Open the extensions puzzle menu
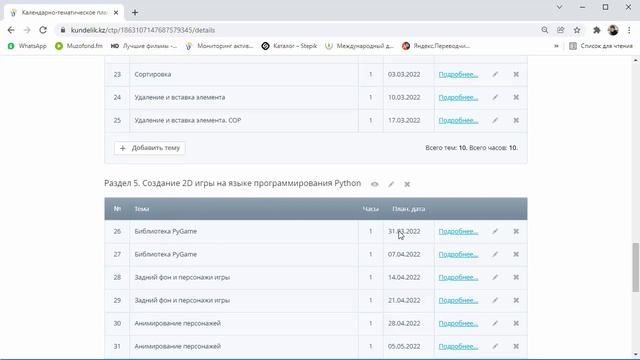 point(596,30)
